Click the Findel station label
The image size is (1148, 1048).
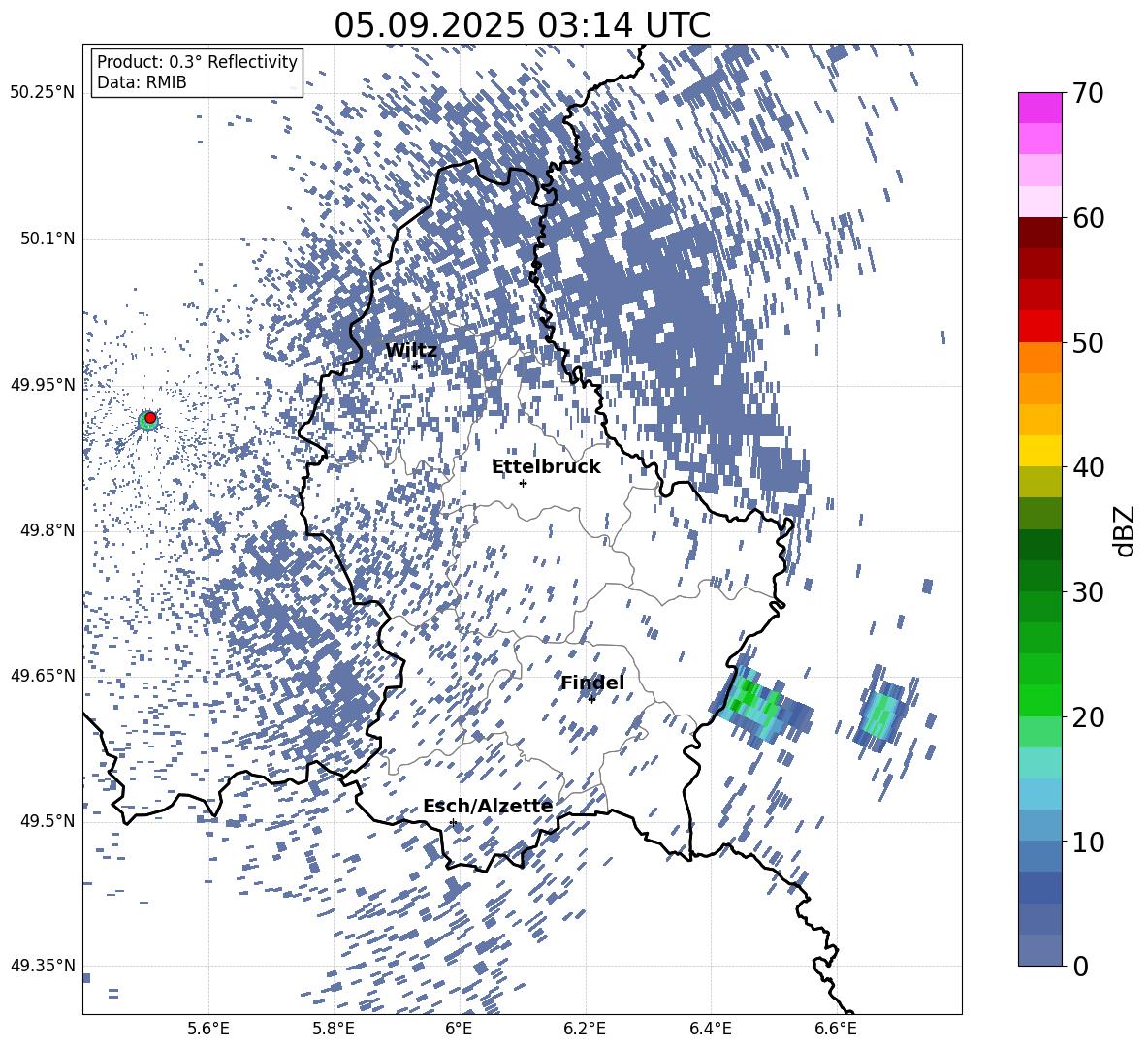click(x=592, y=683)
